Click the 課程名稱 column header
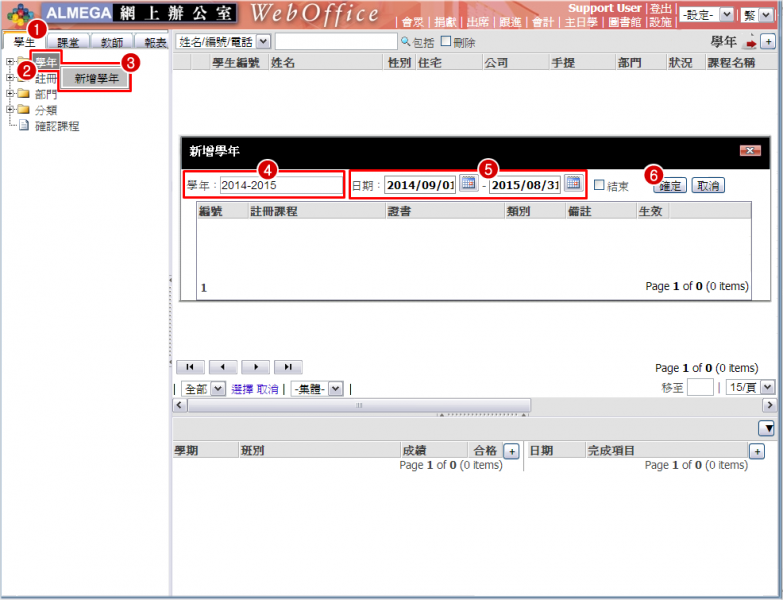 (731, 63)
